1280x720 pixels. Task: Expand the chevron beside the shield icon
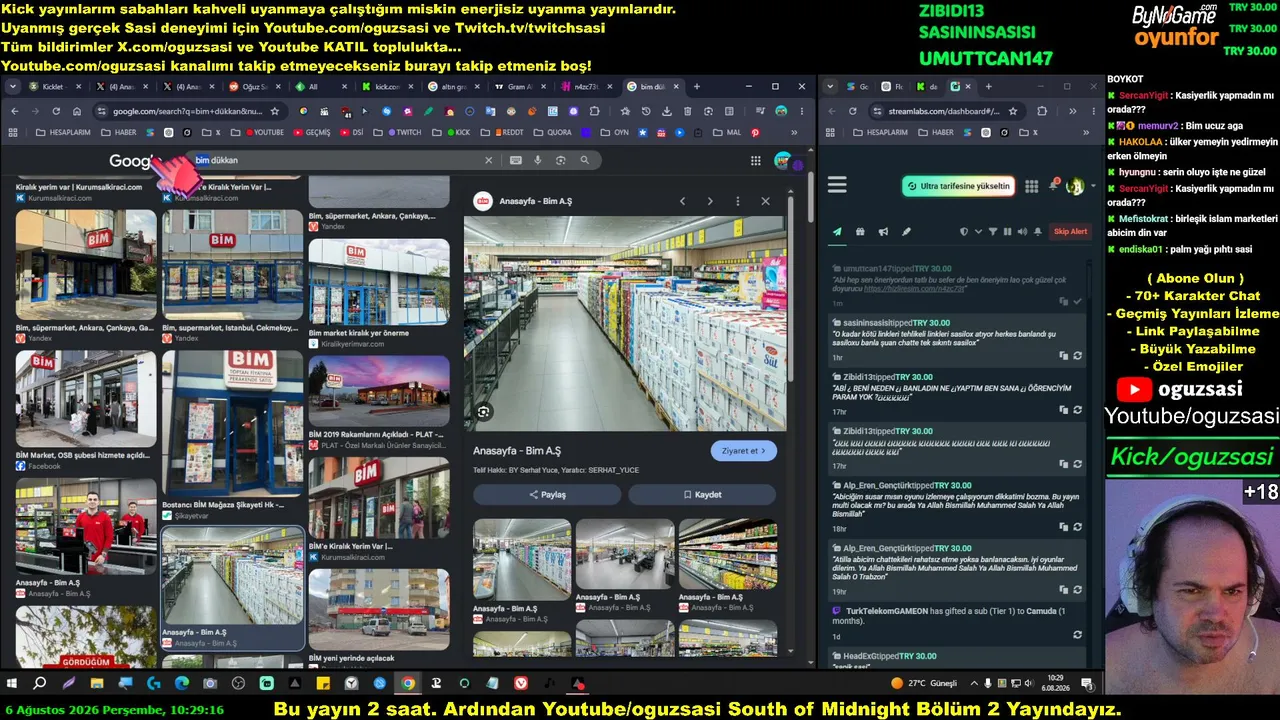tap(977, 232)
